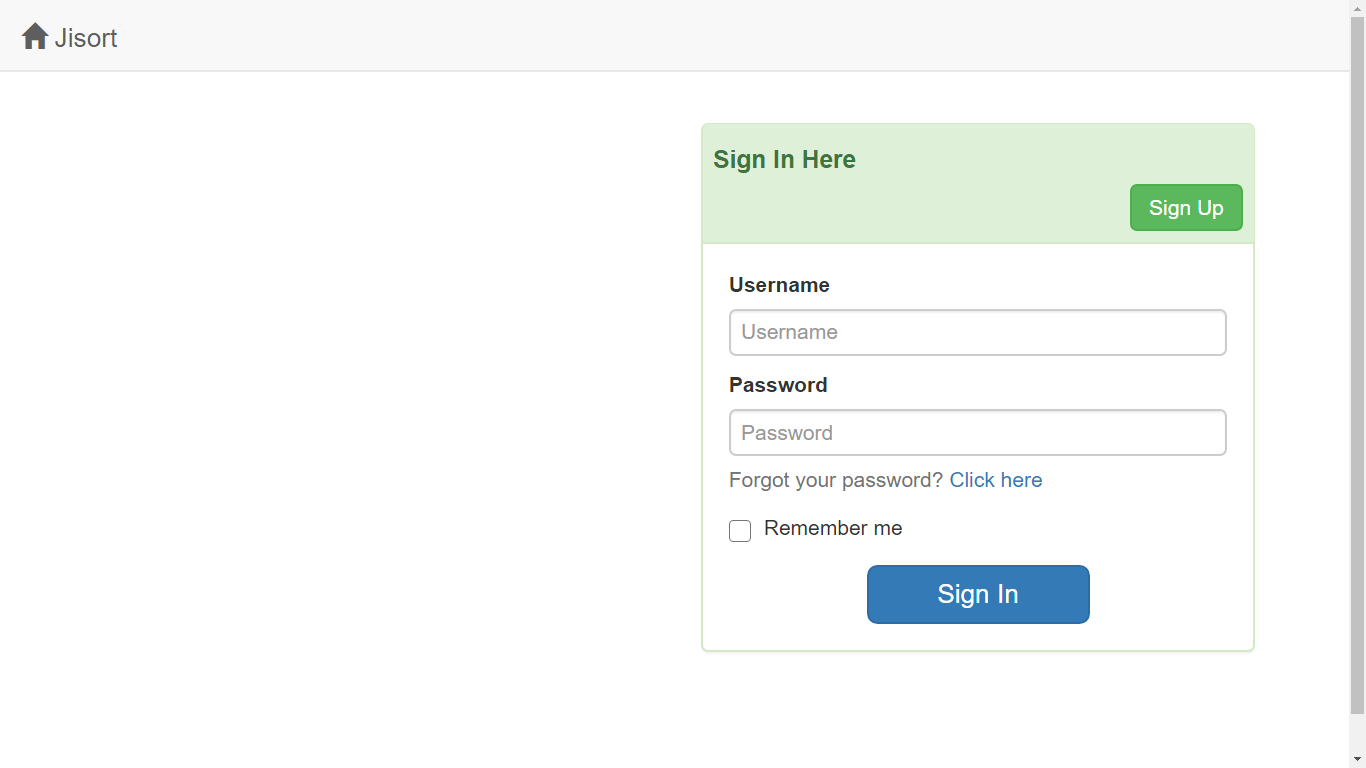Open the Click here password recovery link

[996, 480]
